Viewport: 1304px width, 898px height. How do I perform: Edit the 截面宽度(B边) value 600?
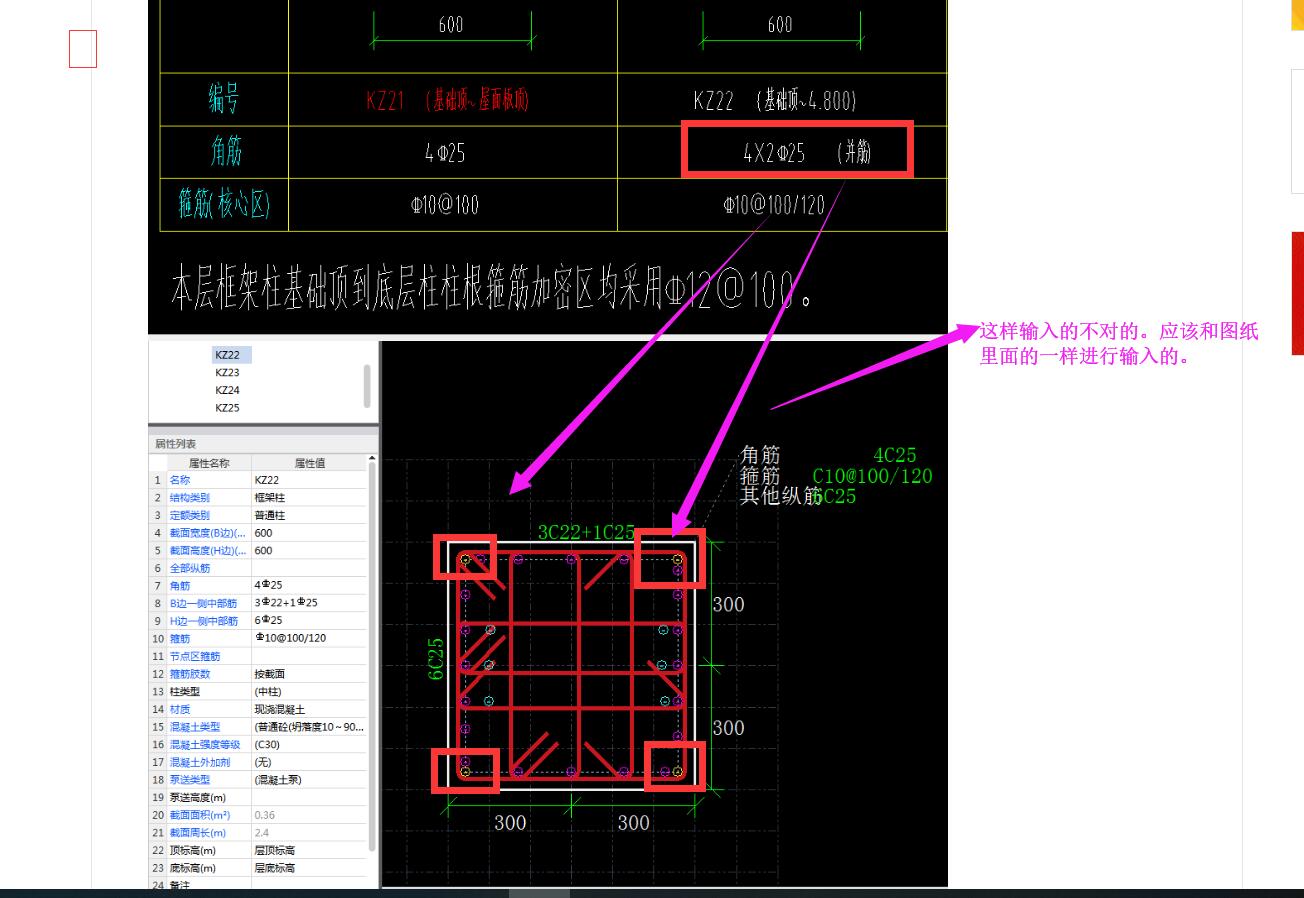[310, 533]
